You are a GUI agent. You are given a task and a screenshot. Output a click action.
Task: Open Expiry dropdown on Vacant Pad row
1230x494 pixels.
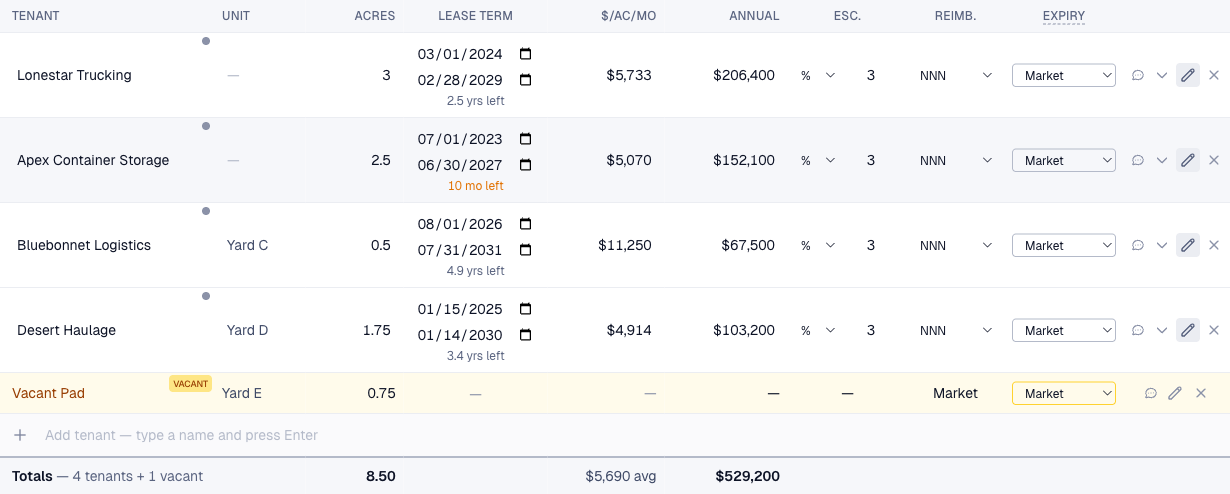point(1064,393)
